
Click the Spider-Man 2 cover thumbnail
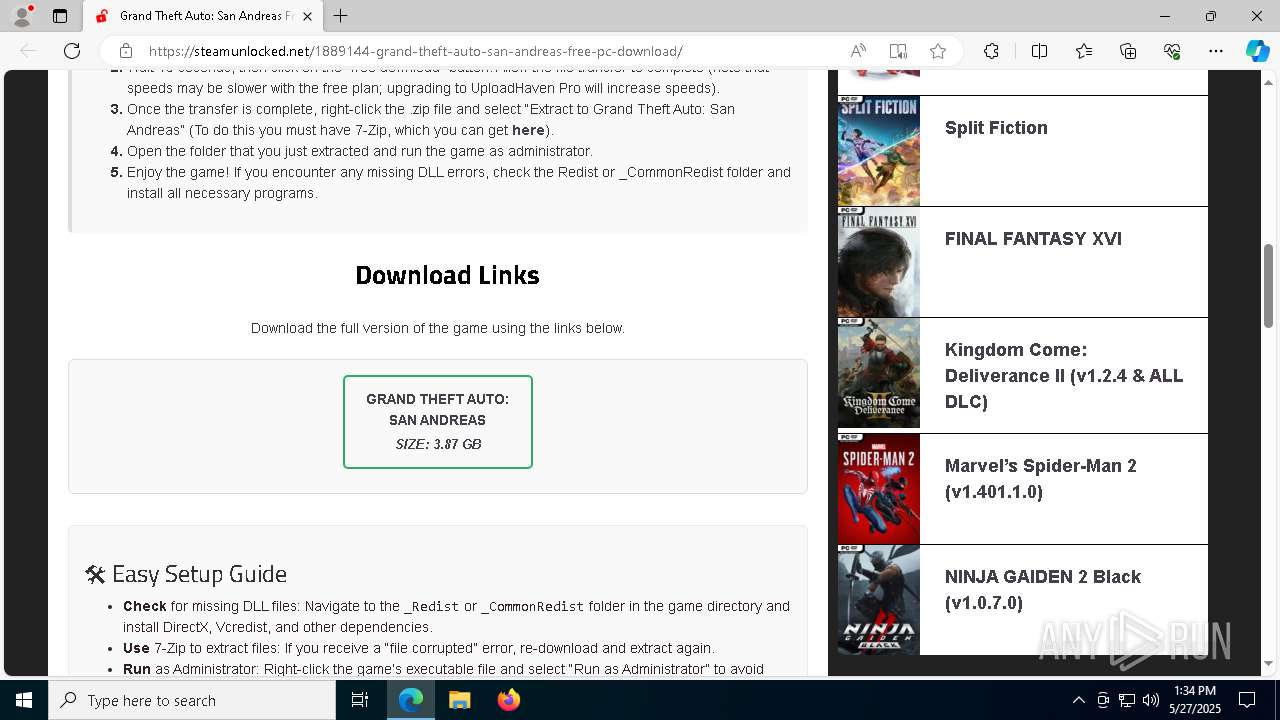(x=879, y=489)
